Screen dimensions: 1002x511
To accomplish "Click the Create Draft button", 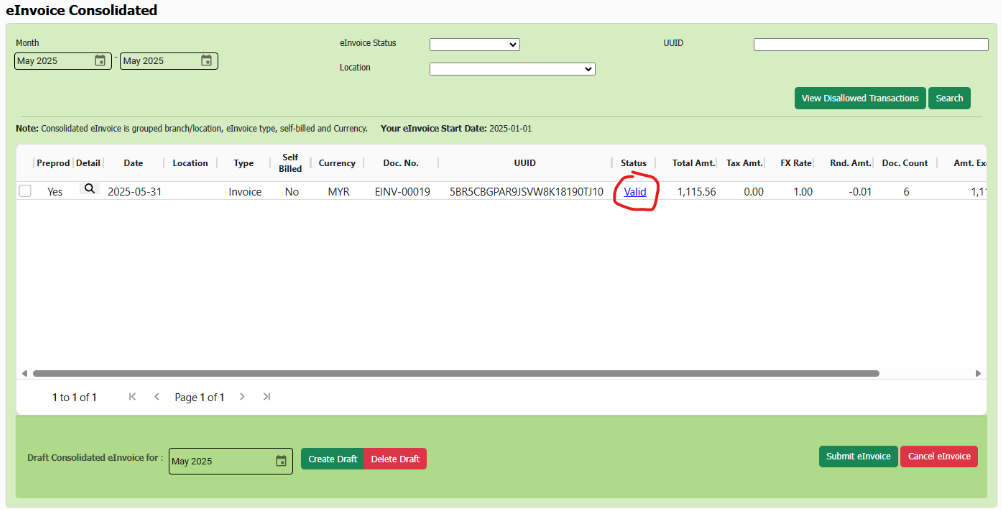I will (x=332, y=459).
